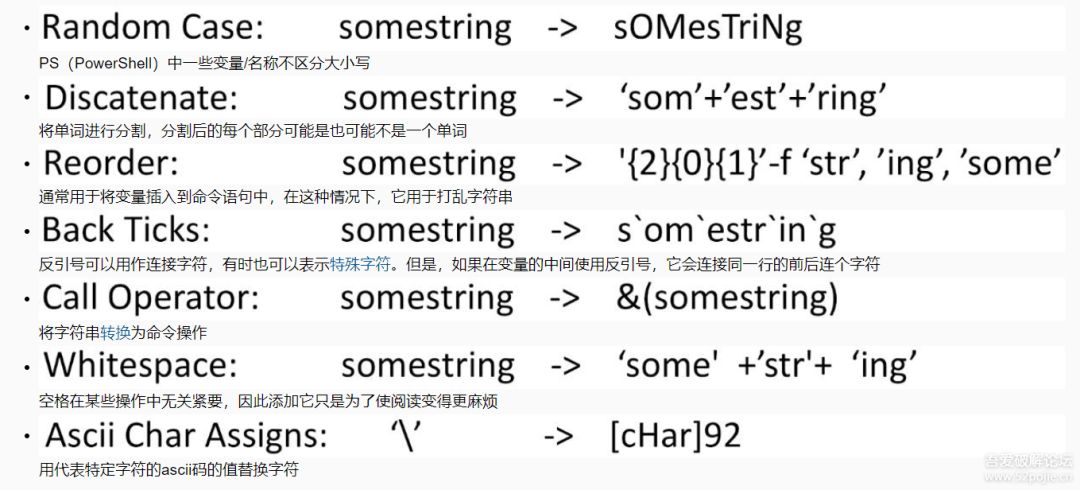Click the arrow in the Reorder row
The height and width of the screenshot is (490, 1080).
(567, 165)
